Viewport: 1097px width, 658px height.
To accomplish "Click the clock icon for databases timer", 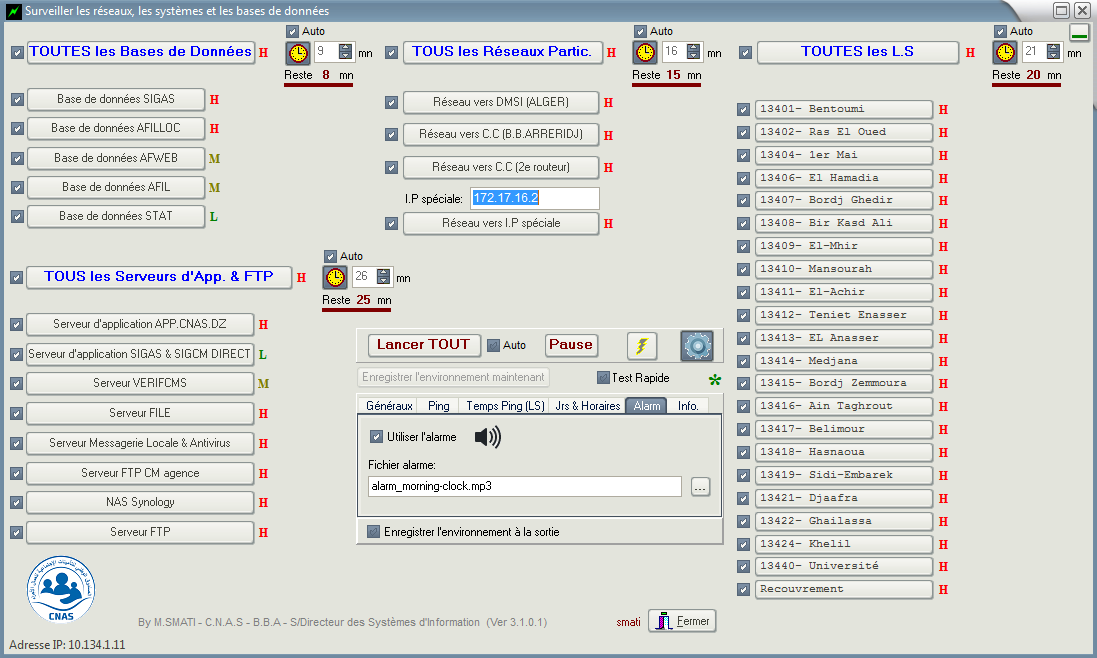I will click(297, 53).
